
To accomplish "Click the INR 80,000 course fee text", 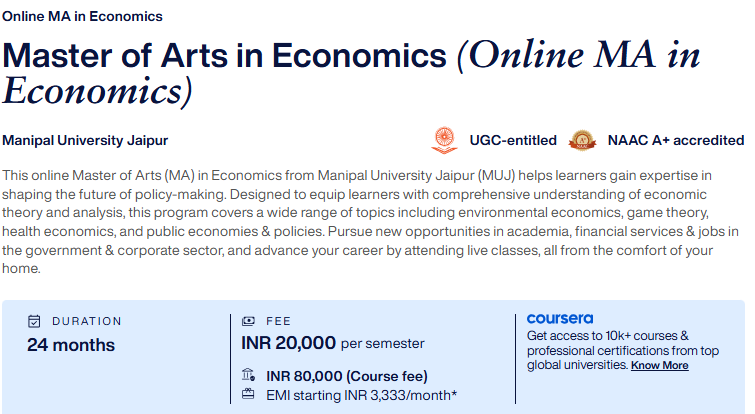I will tap(347, 376).
